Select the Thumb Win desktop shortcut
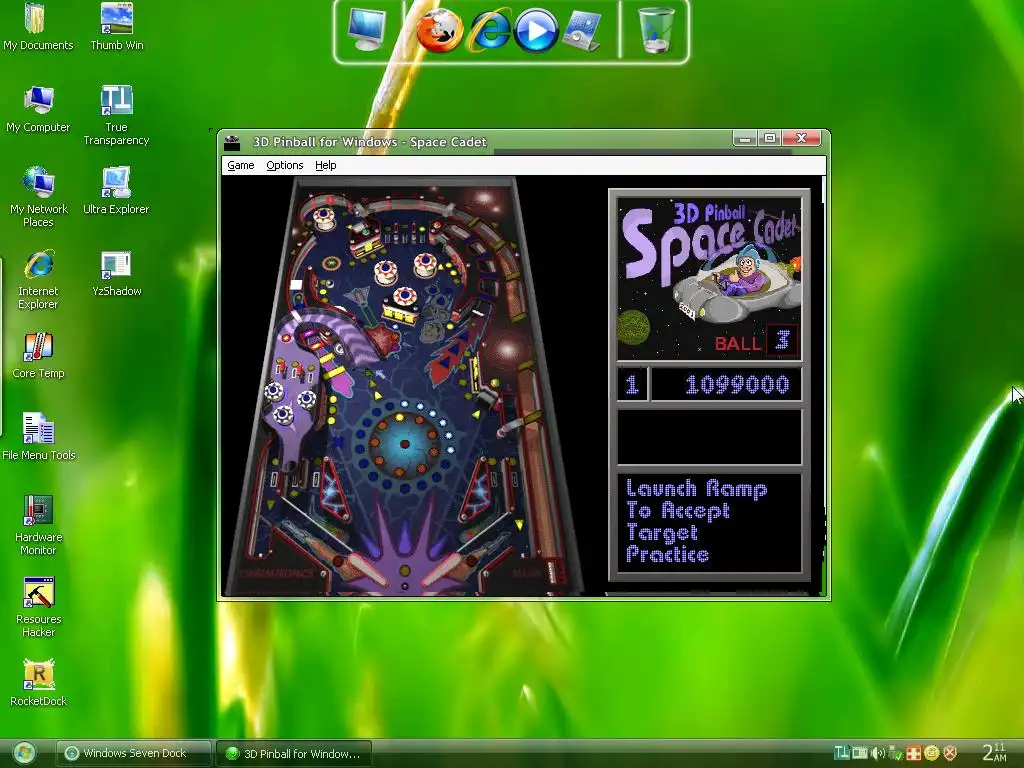This screenshot has width=1024, height=768. coord(117,27)
